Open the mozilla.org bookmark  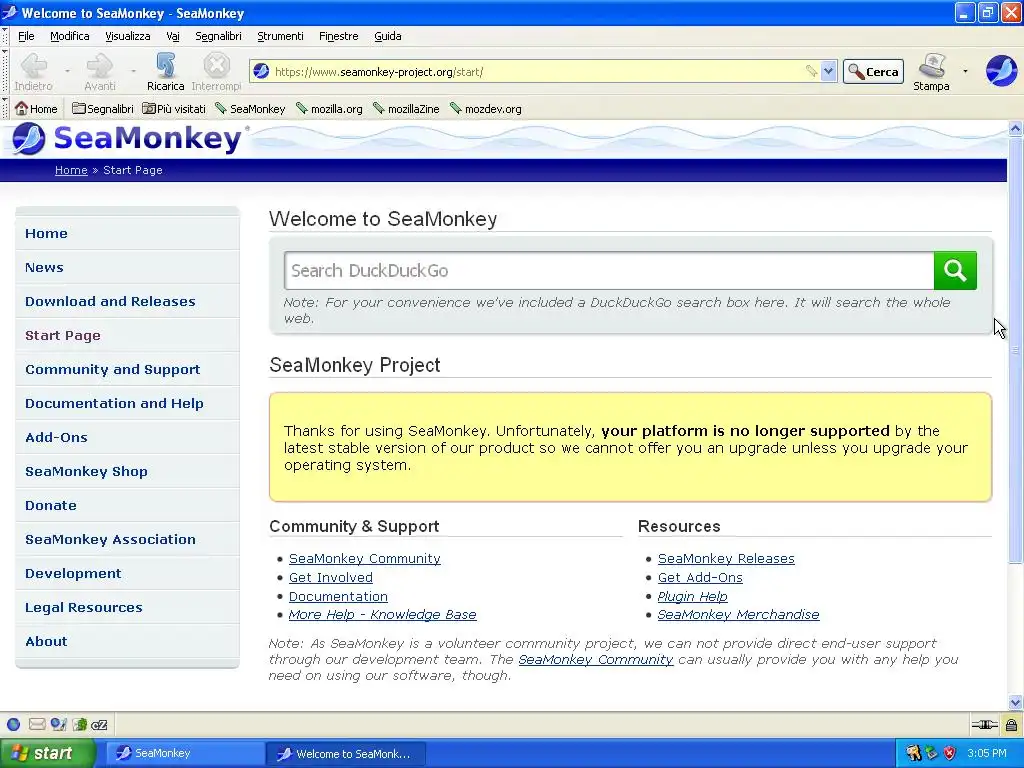point(329,109)
